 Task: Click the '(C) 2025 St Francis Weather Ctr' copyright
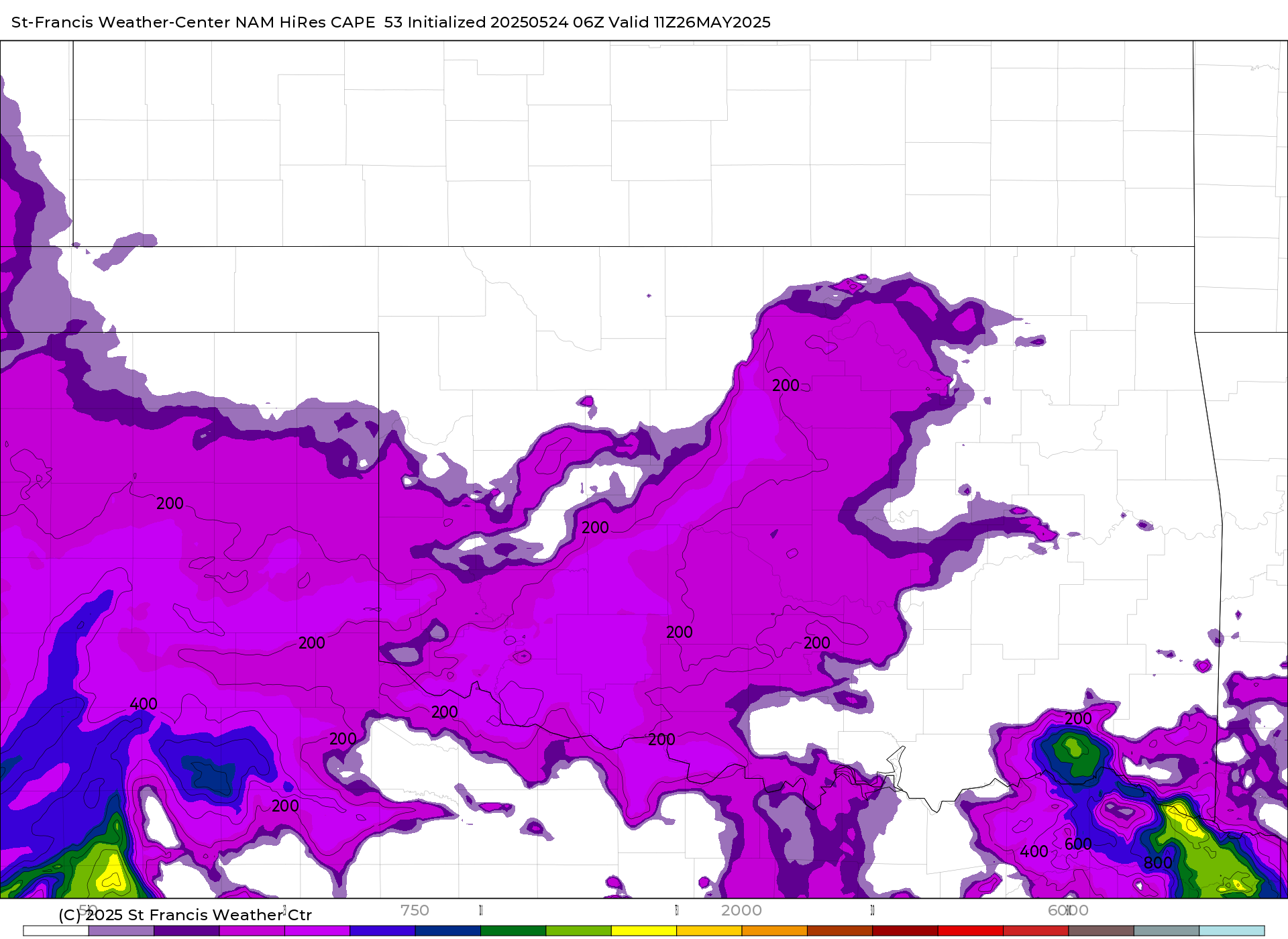click(185, 915)
